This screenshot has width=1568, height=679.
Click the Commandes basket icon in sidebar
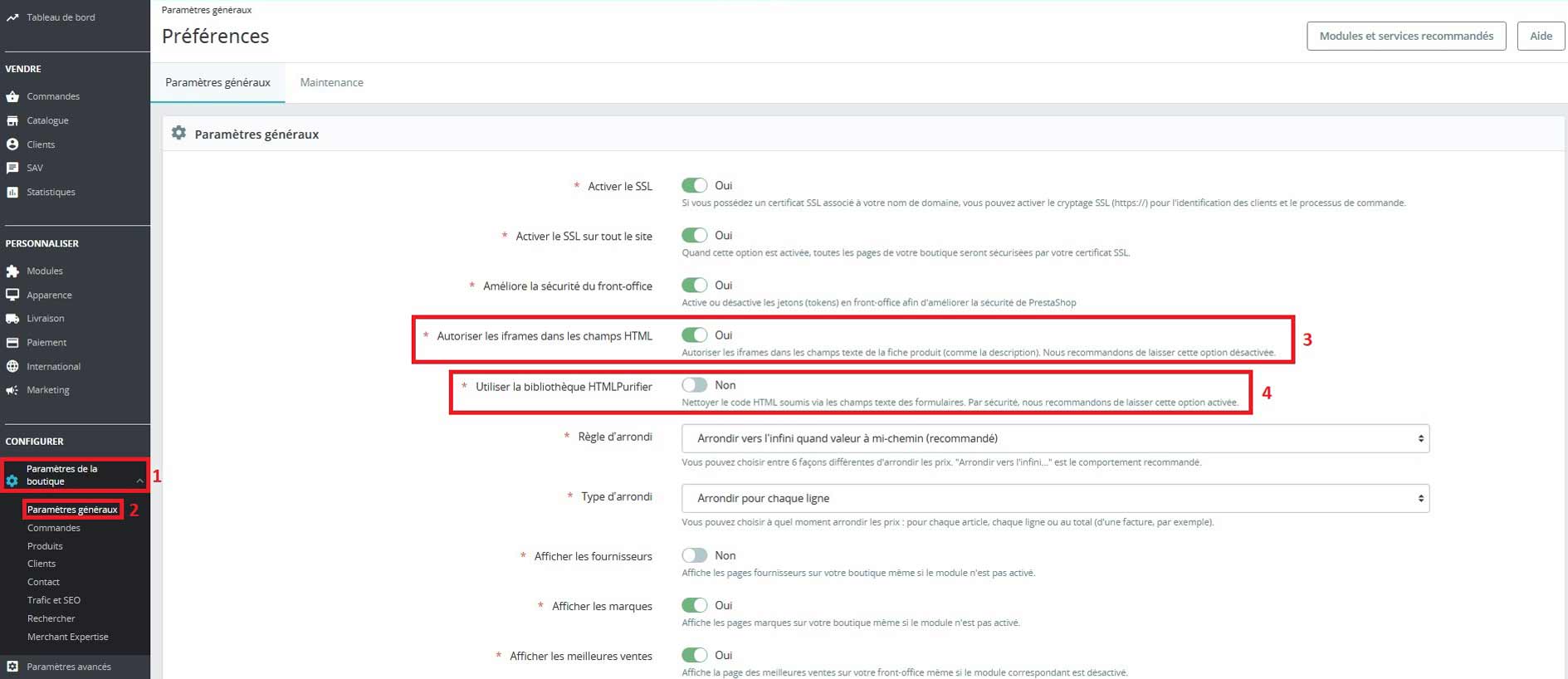[12, 96]
